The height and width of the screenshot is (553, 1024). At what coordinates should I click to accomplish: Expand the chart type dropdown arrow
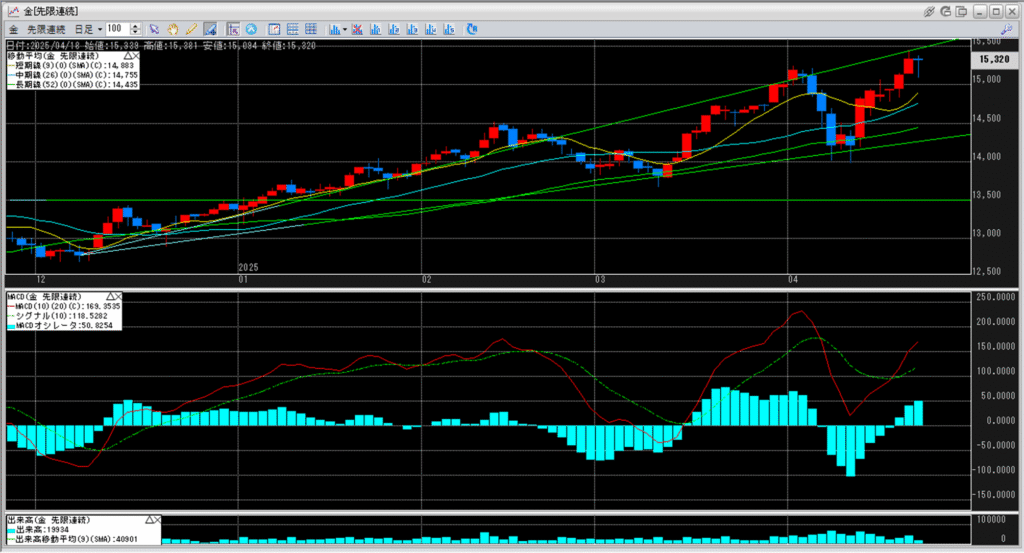click(x=344, y=29)
